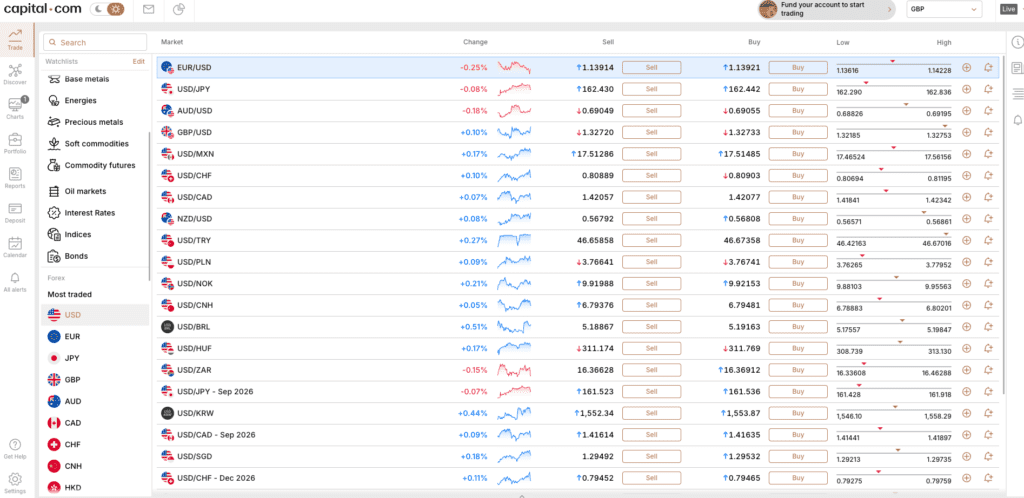Select JPY currency filter
Image resolution: width=1024 pixels, height=498 pixels.
pos(95,358)
